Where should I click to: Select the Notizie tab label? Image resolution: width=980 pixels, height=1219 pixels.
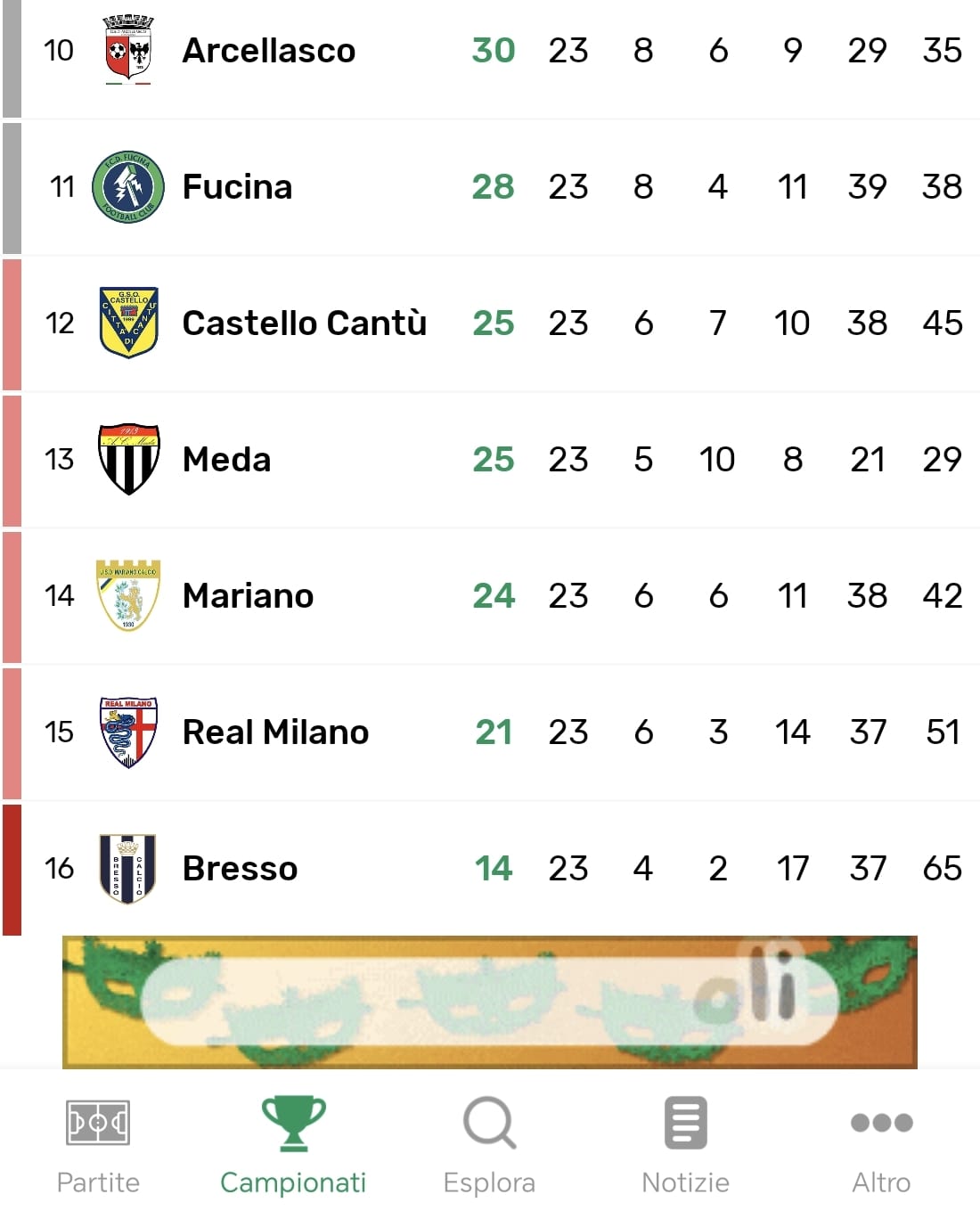[685, 1182]
